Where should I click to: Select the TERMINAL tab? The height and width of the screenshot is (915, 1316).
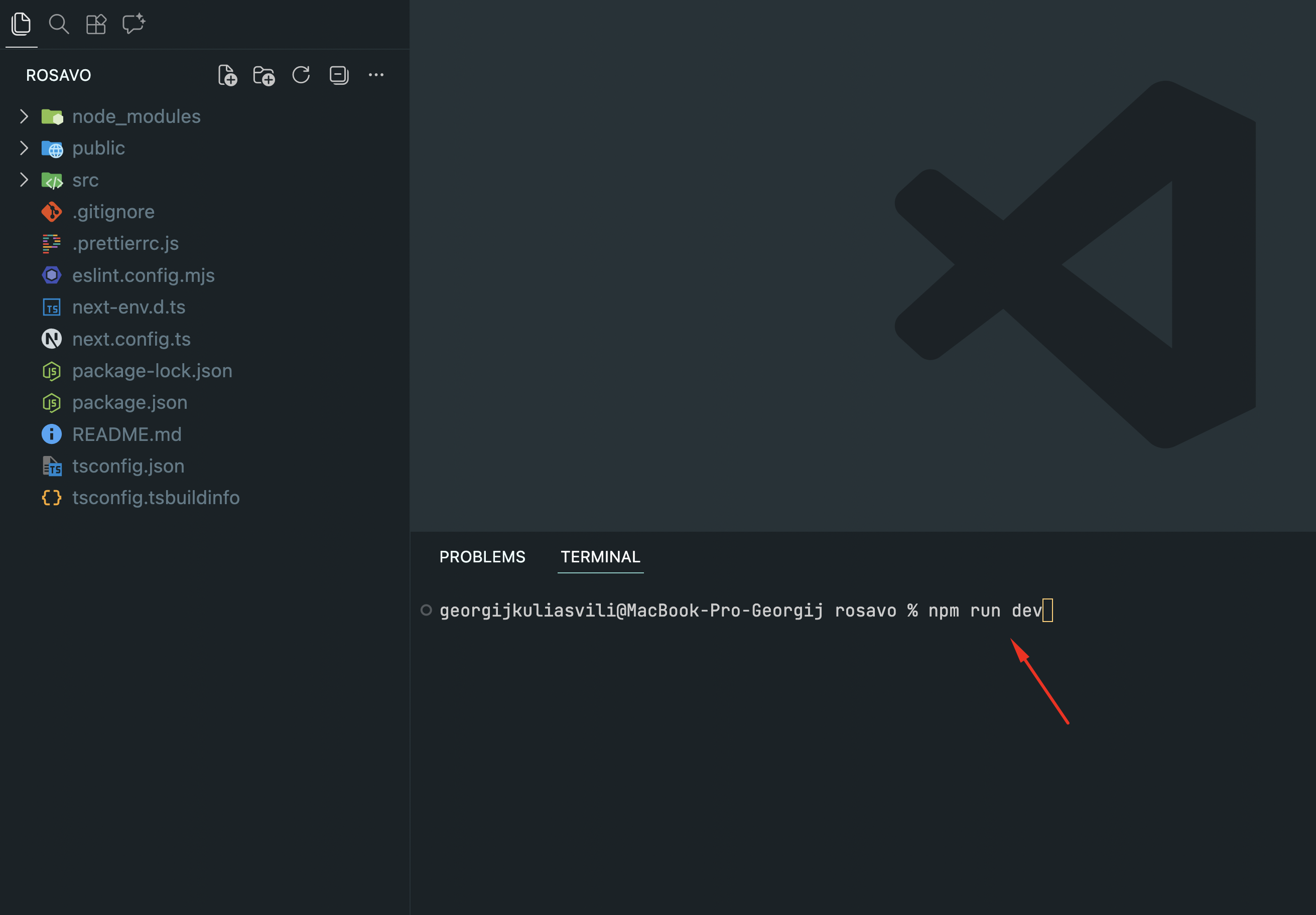coord(600,557)
